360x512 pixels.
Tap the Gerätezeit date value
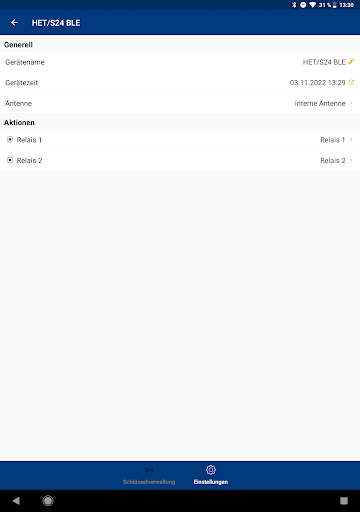(317, 83)
